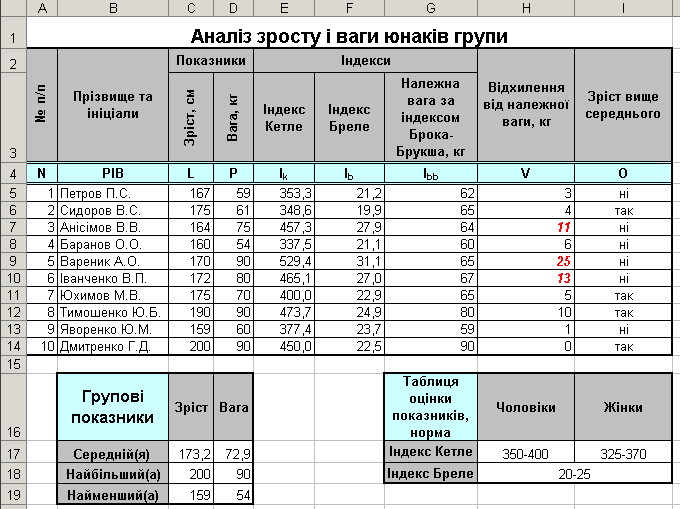Click the 'Зріст вище середнього' header cell
Viewport: 680px width, 509px height.
click(623, 105)
